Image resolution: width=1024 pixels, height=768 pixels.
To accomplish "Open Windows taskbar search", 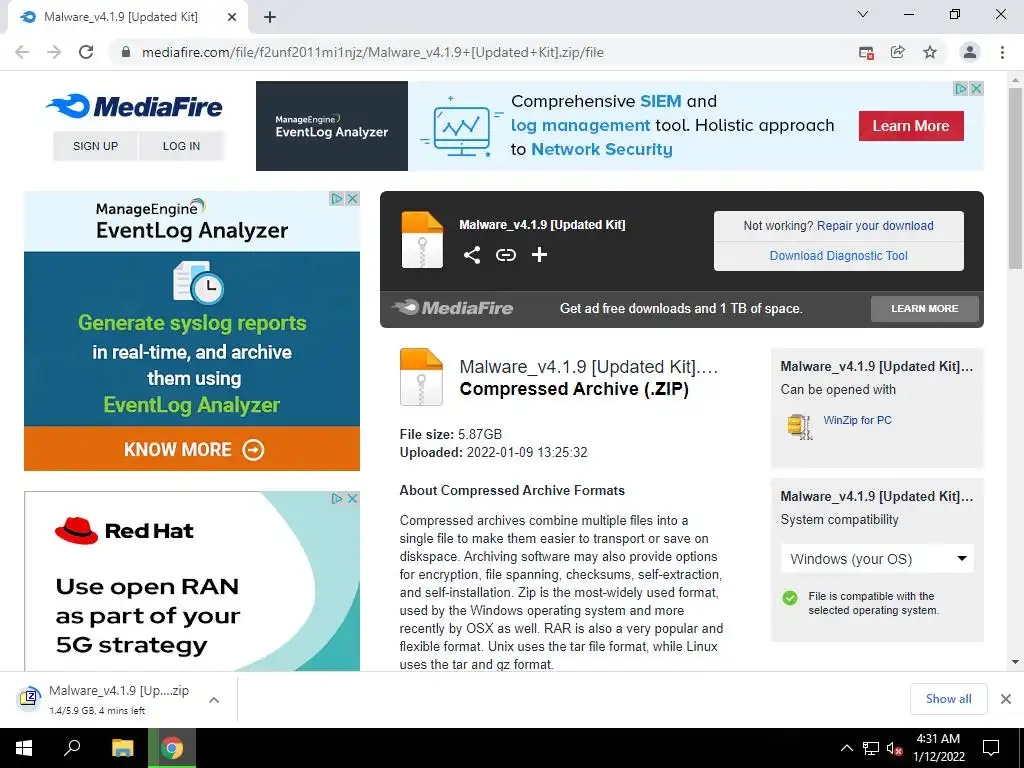I will click(72, 748).
